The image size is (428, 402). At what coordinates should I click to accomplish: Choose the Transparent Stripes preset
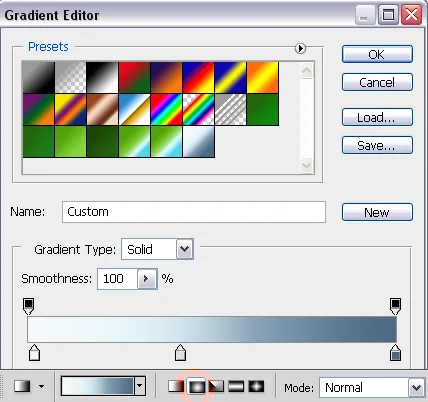pyautogui.click(x=230, y=110)
